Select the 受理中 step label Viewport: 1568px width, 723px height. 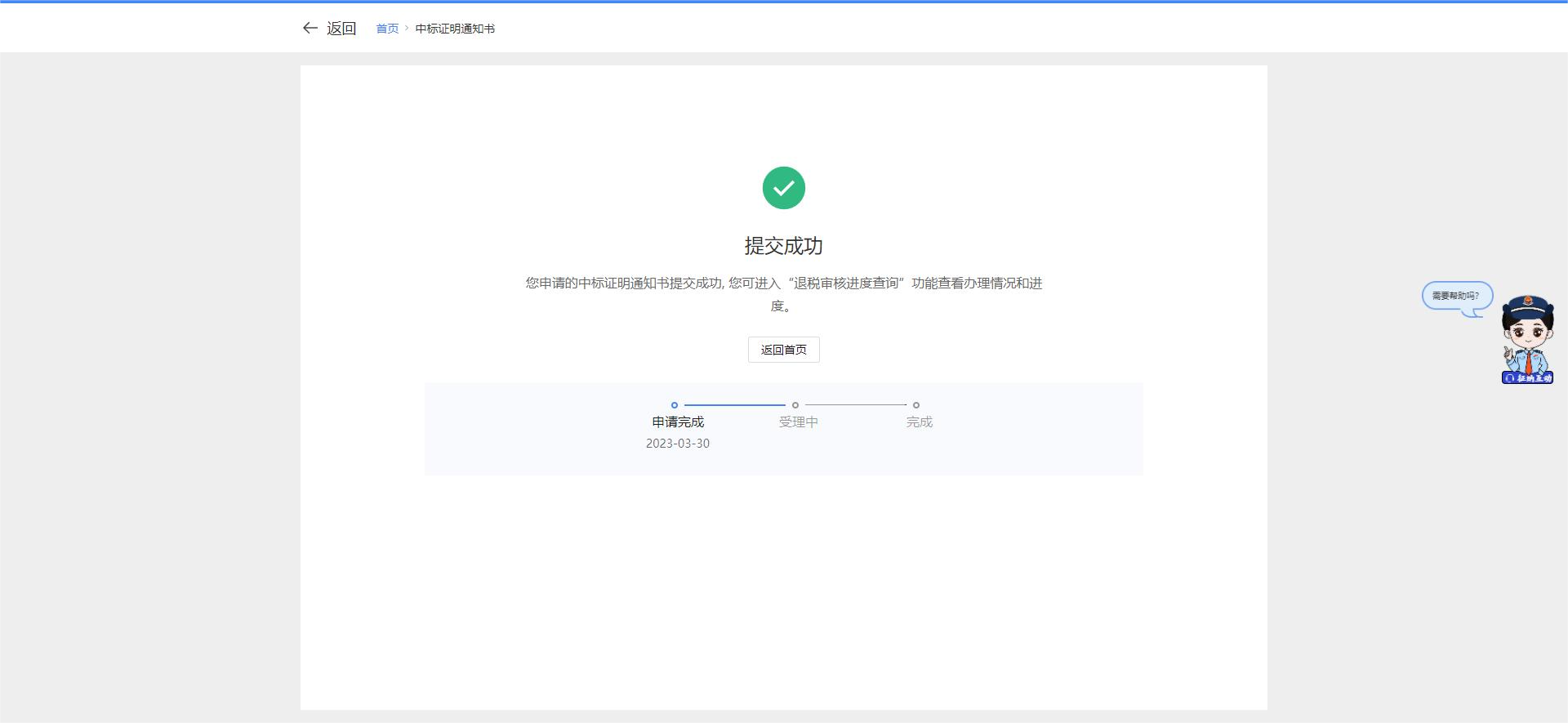[798, 422]
